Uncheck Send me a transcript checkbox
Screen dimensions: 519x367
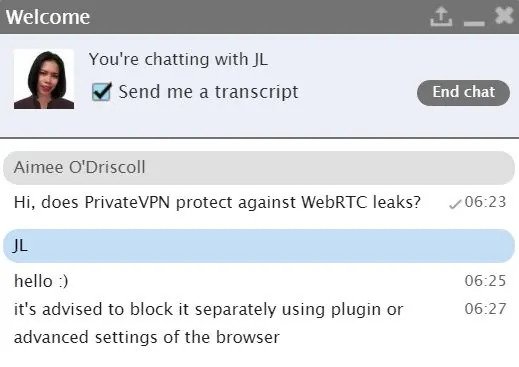(102, 91)
